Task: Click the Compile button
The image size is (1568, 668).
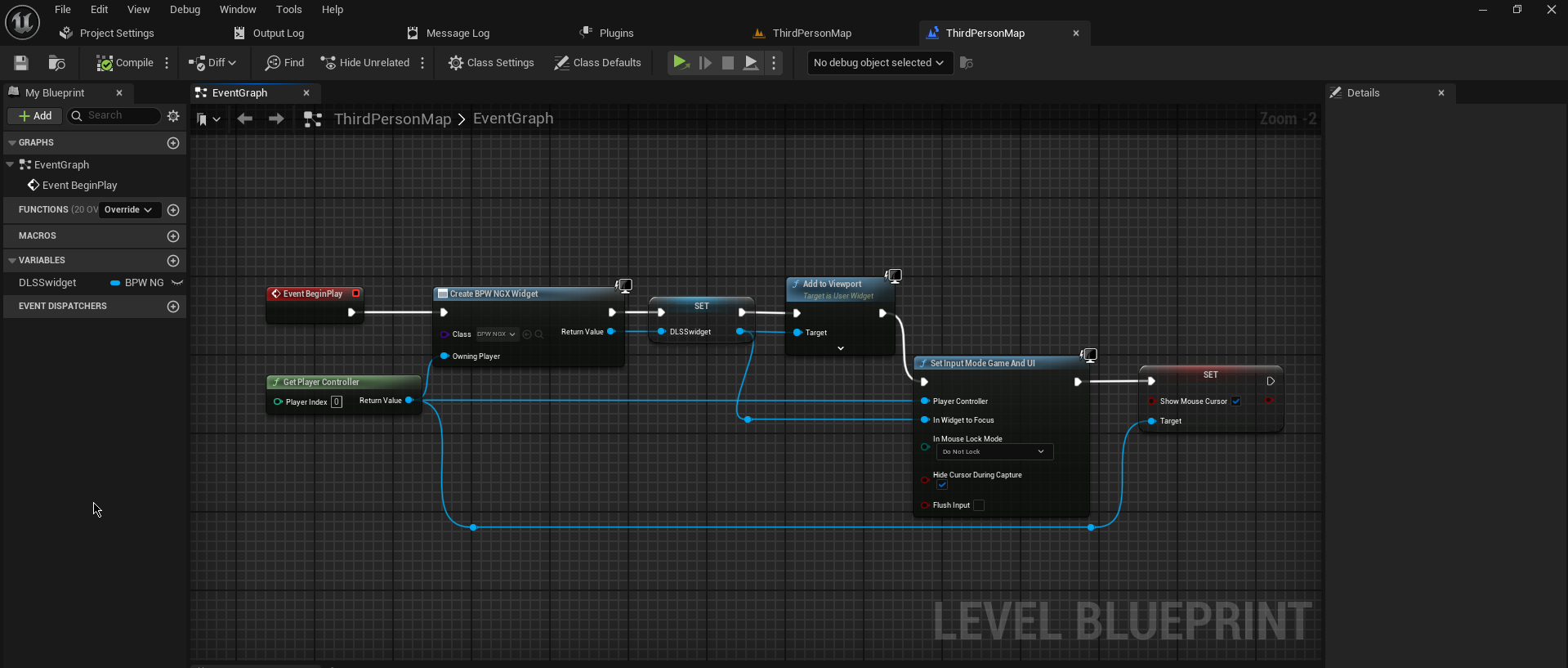Action: tap(125, 63)
